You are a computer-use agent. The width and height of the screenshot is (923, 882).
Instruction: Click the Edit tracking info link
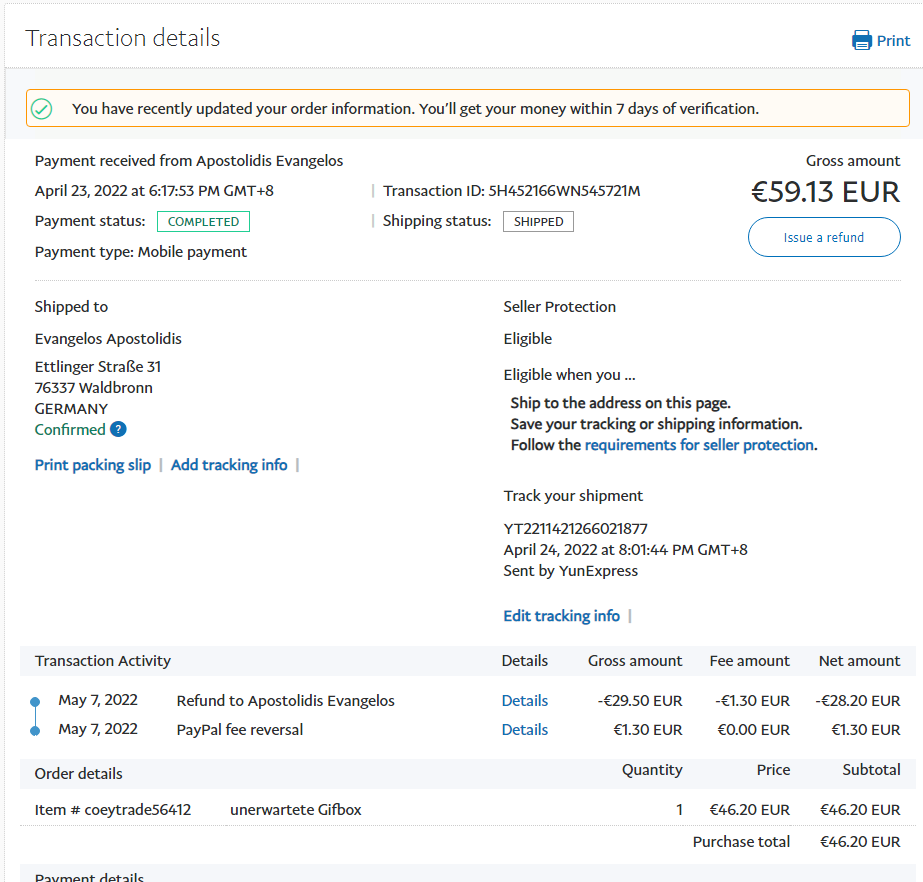pos(561,616)
